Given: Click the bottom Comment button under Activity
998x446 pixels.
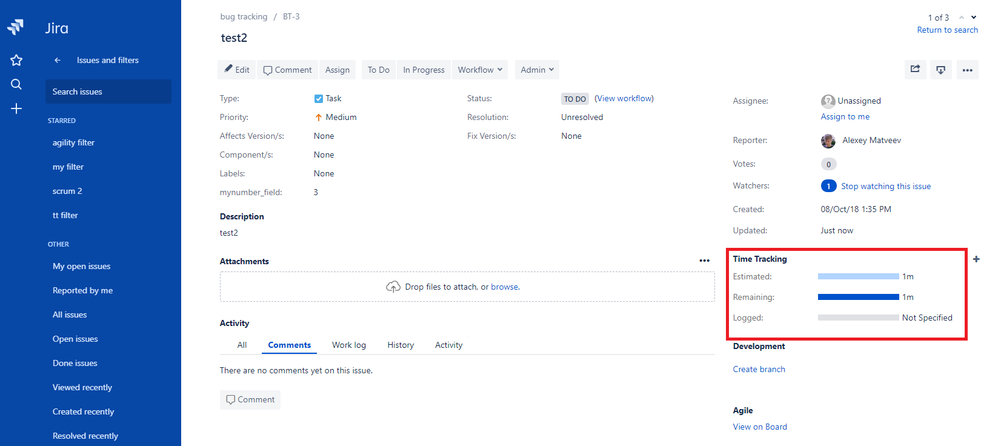Looking at the screenshot, I should 250,400.
